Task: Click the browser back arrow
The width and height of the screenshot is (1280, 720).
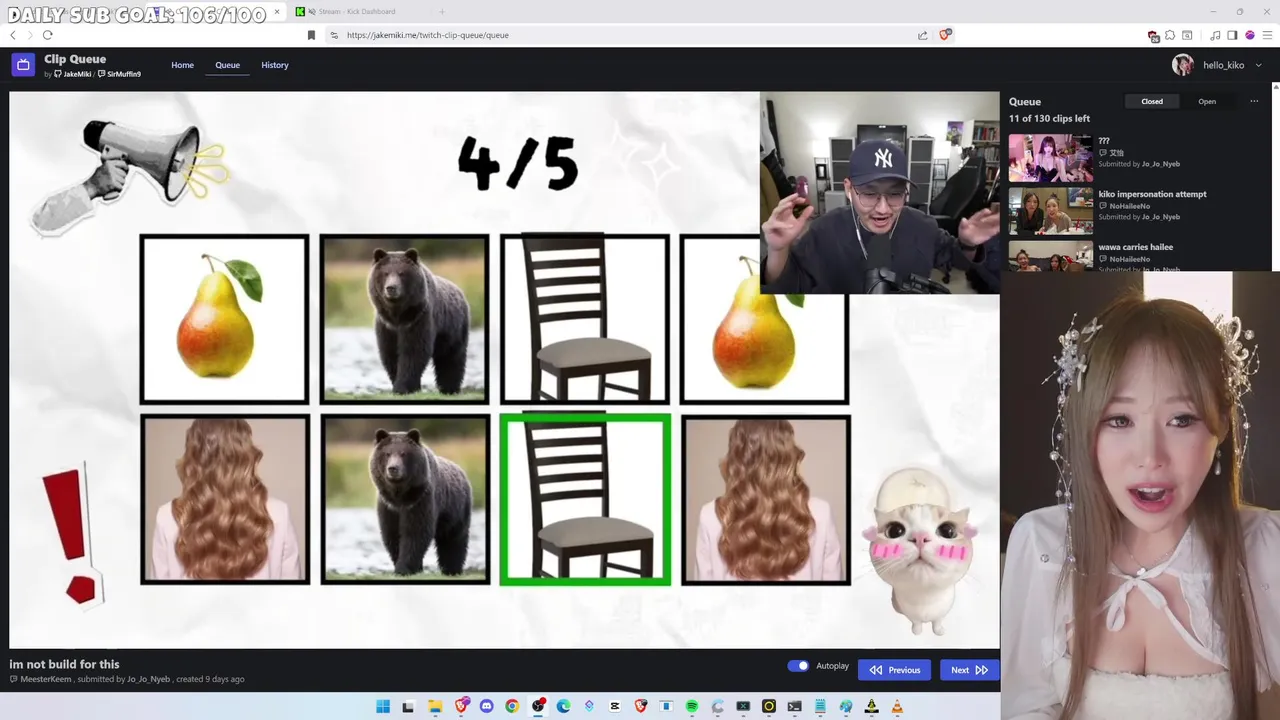Action: pos(13,35)
